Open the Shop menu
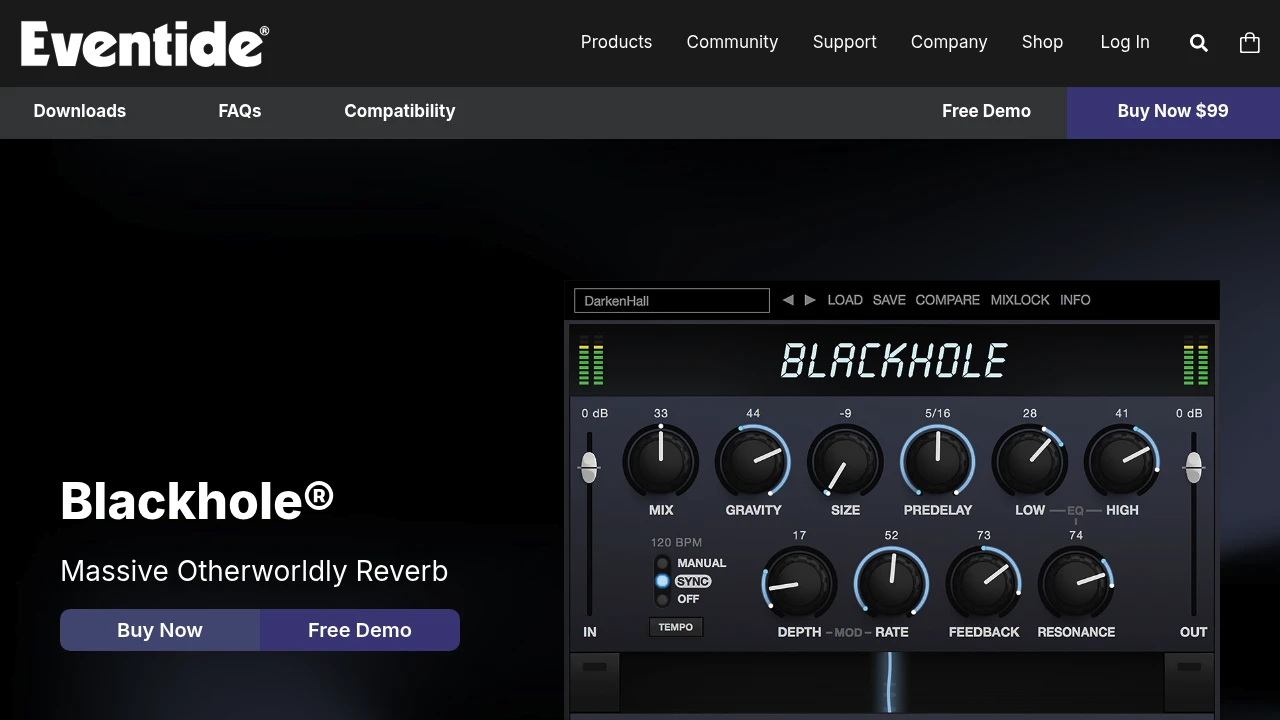 coord(1042,42)
